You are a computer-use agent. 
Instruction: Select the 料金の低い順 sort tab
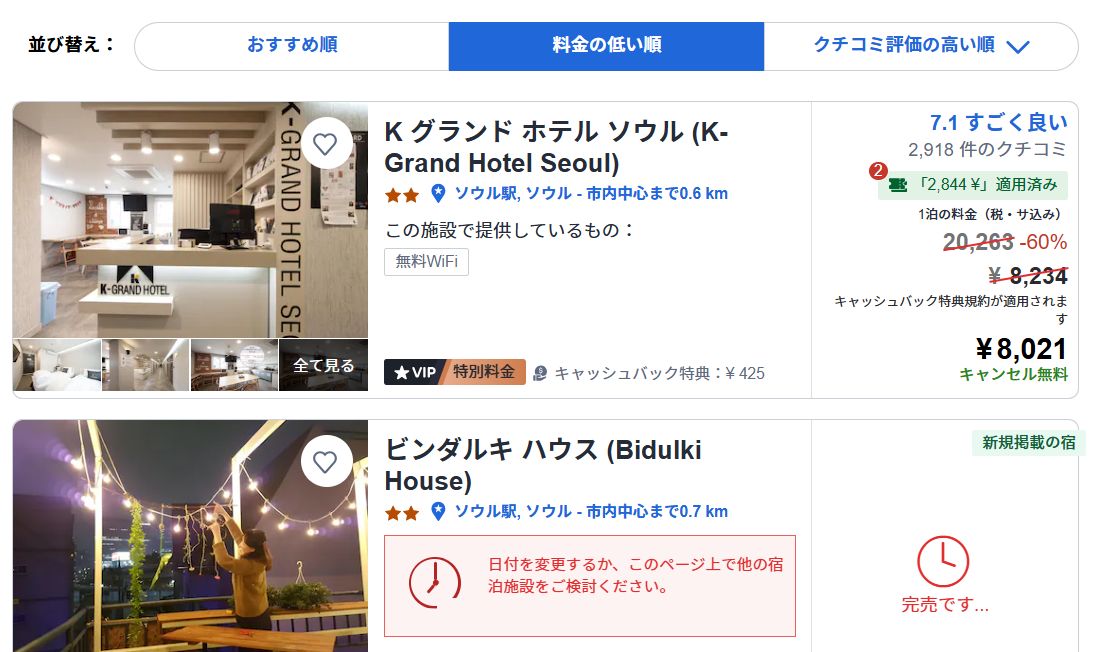(606, 46)
